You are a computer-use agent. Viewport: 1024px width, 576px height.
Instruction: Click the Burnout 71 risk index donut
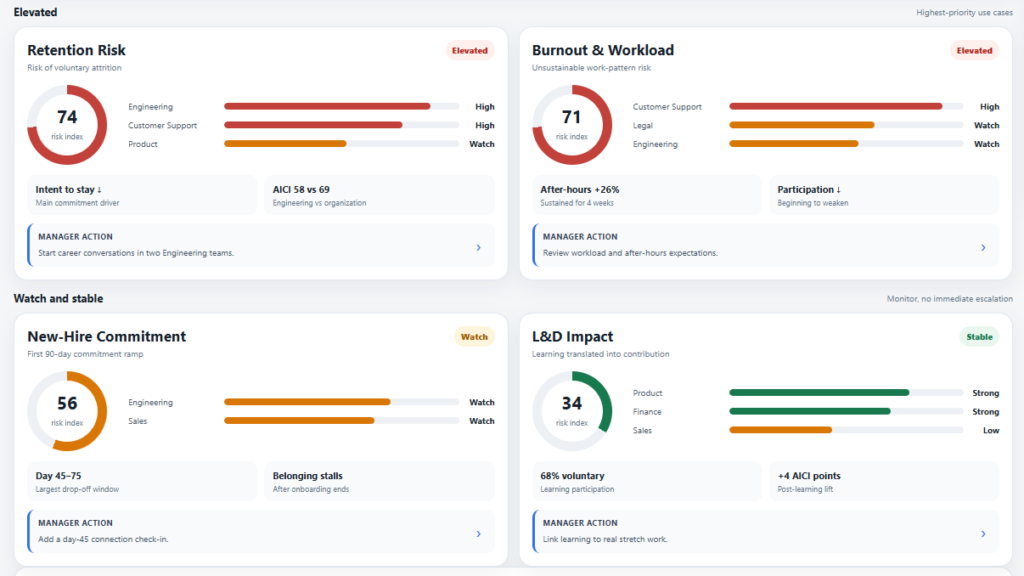tap(572, 125)
